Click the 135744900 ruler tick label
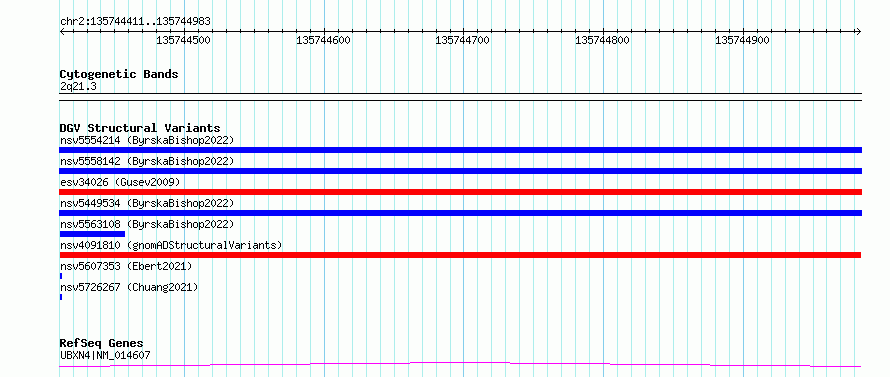The height and width of the screenshot is (377, 890). [x=742, y=40]
